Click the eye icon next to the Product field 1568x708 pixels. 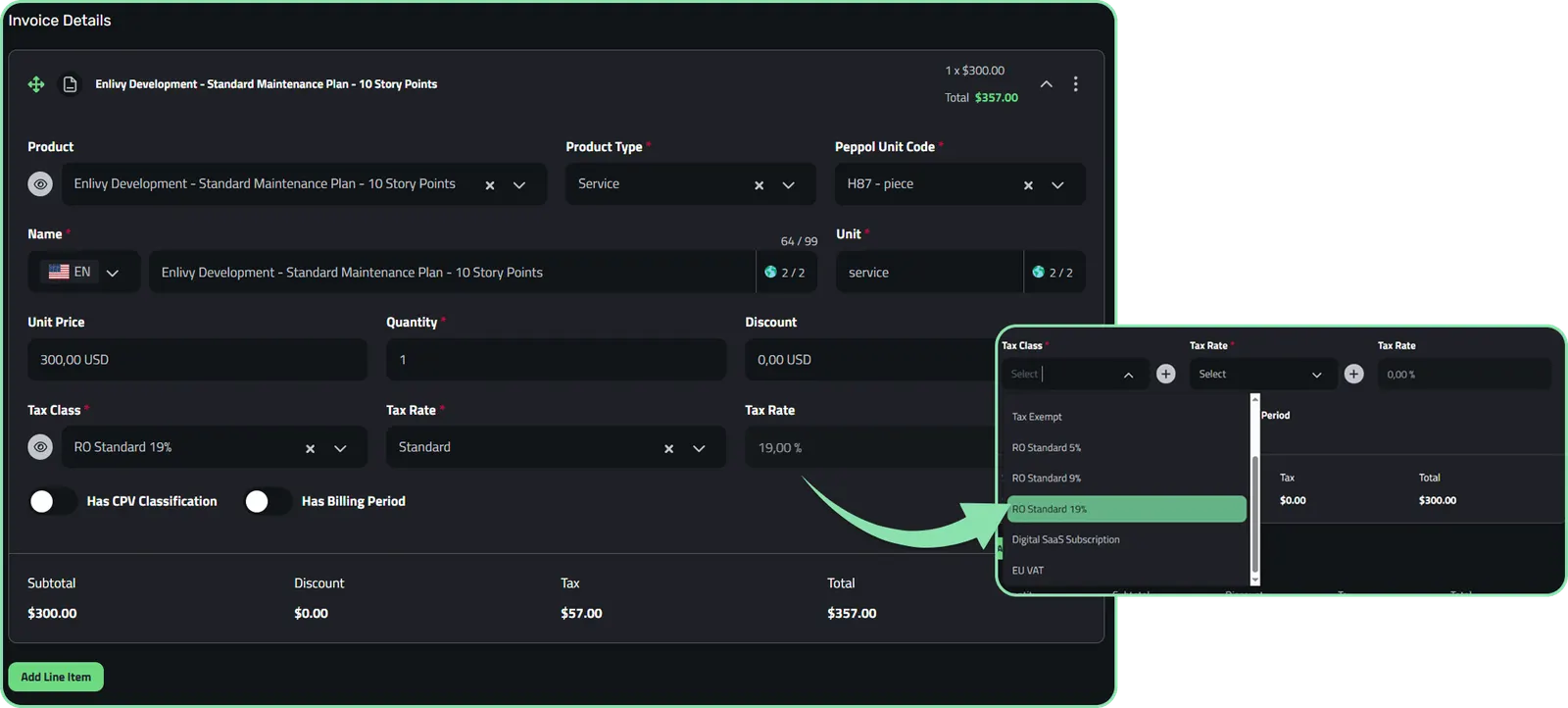pos(40,184)
